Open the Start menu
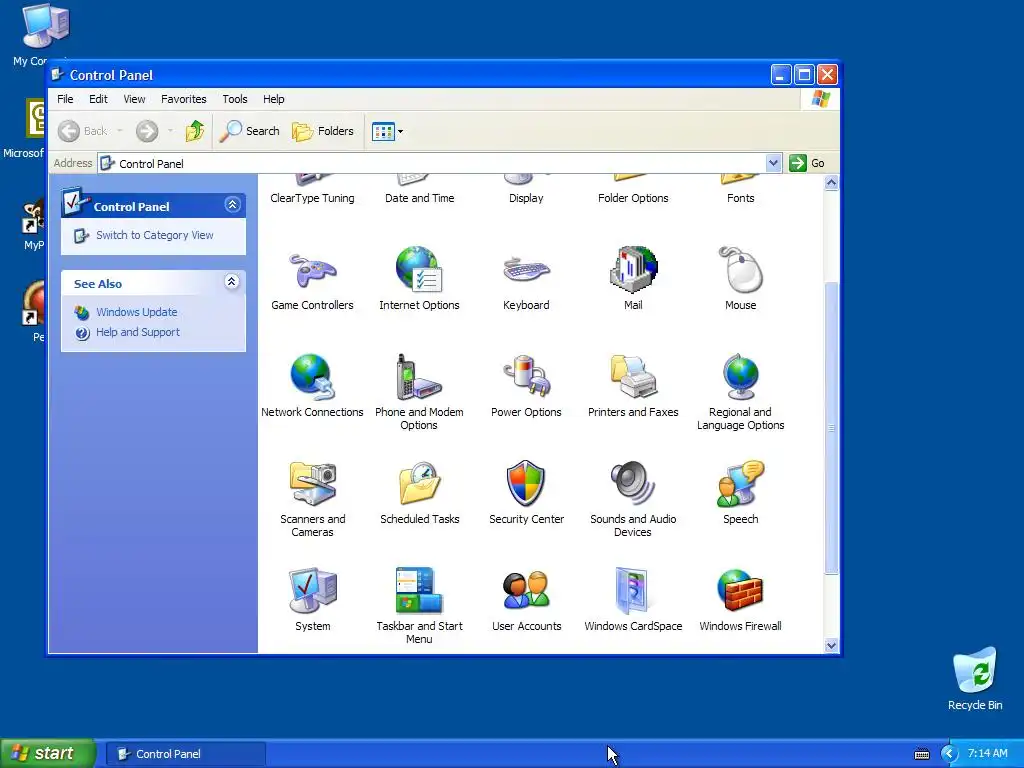The width and height of the screenshot is (1024, 768). 47,754
